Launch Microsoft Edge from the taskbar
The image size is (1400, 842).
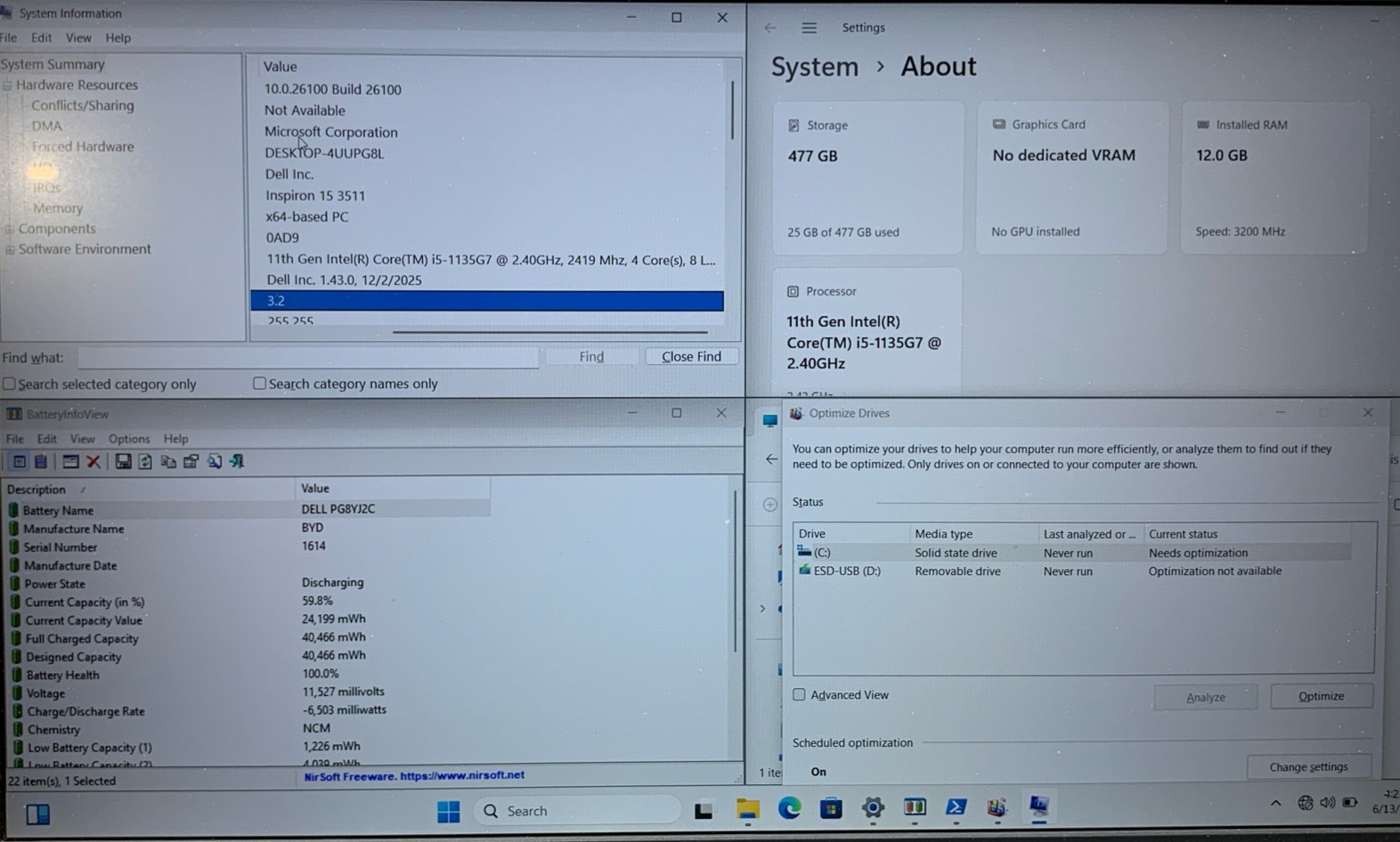click(789, 808)
